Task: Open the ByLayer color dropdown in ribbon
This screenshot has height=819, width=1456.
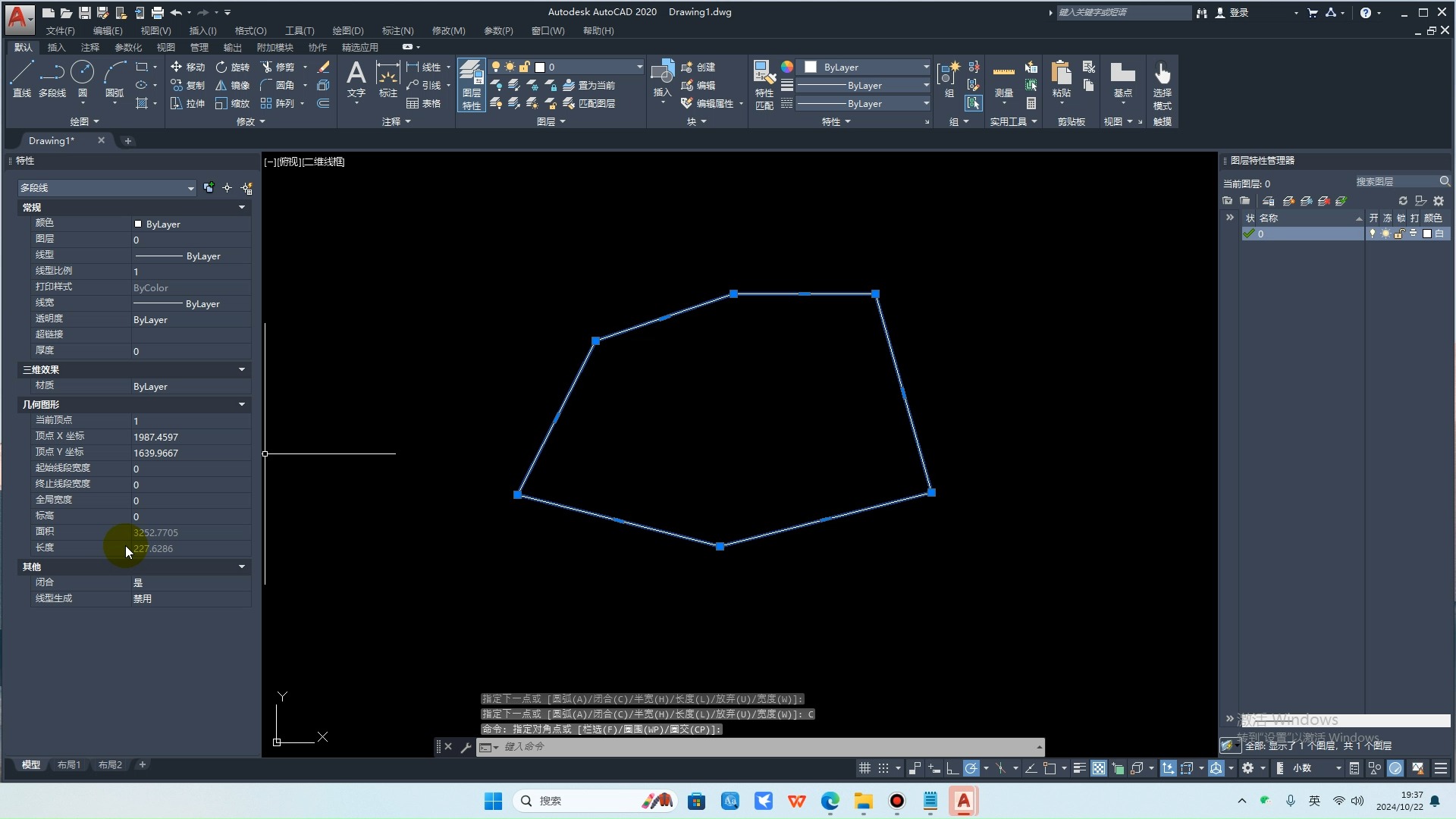Action: 926,67
